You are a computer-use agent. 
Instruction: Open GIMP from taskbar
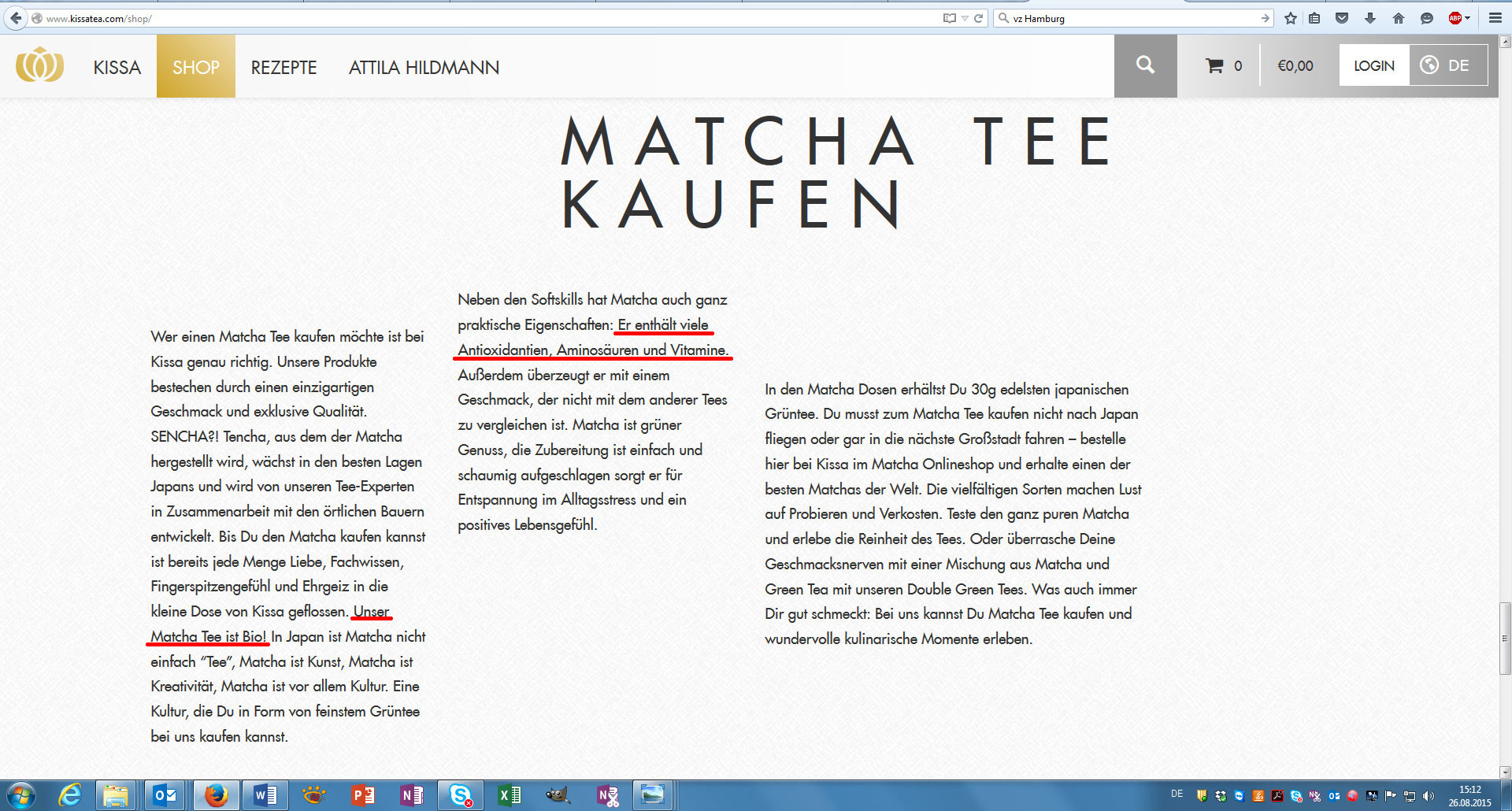pos(558,796)
